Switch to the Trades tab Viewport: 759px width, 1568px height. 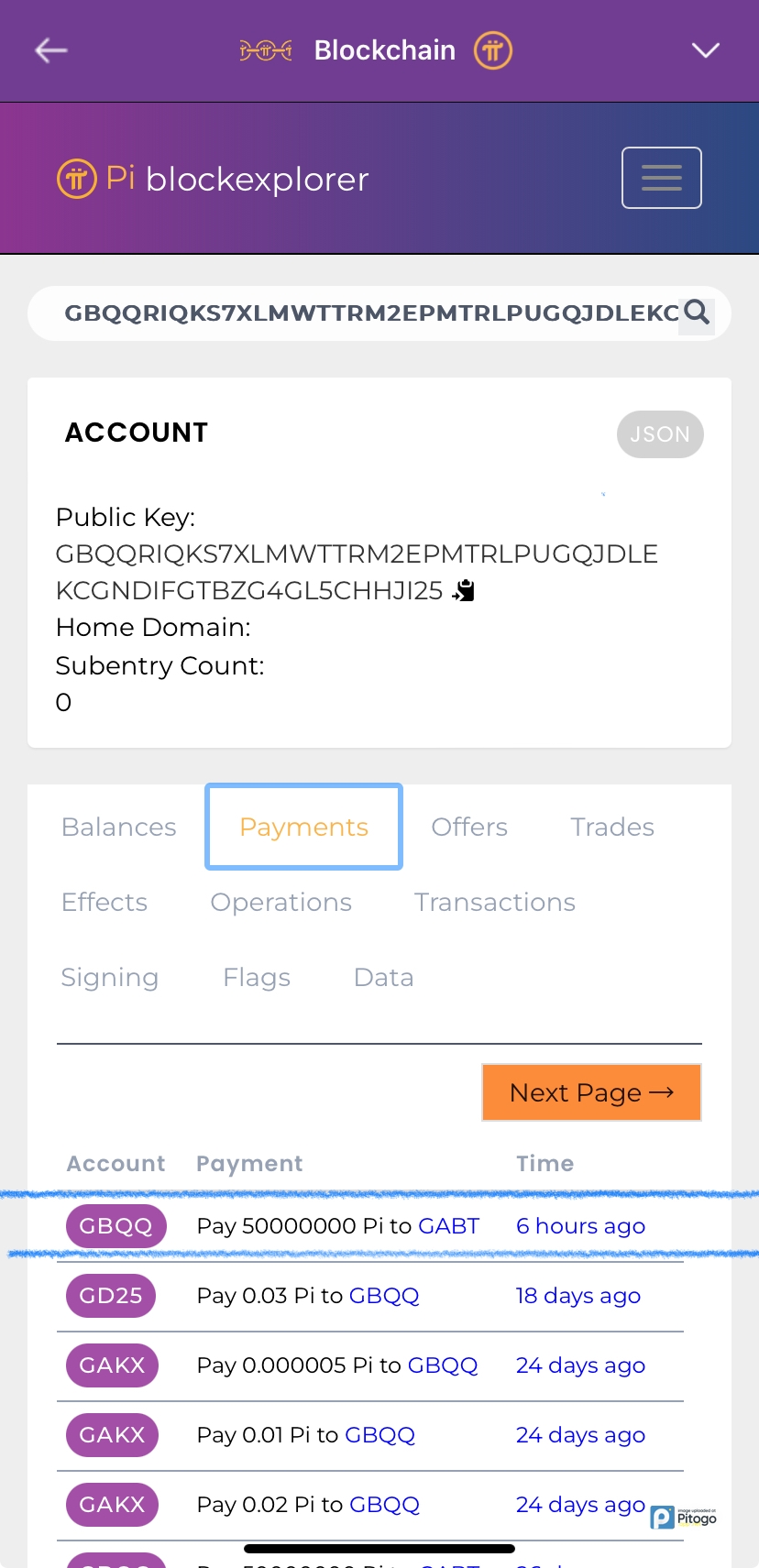[x=611, y=828]
